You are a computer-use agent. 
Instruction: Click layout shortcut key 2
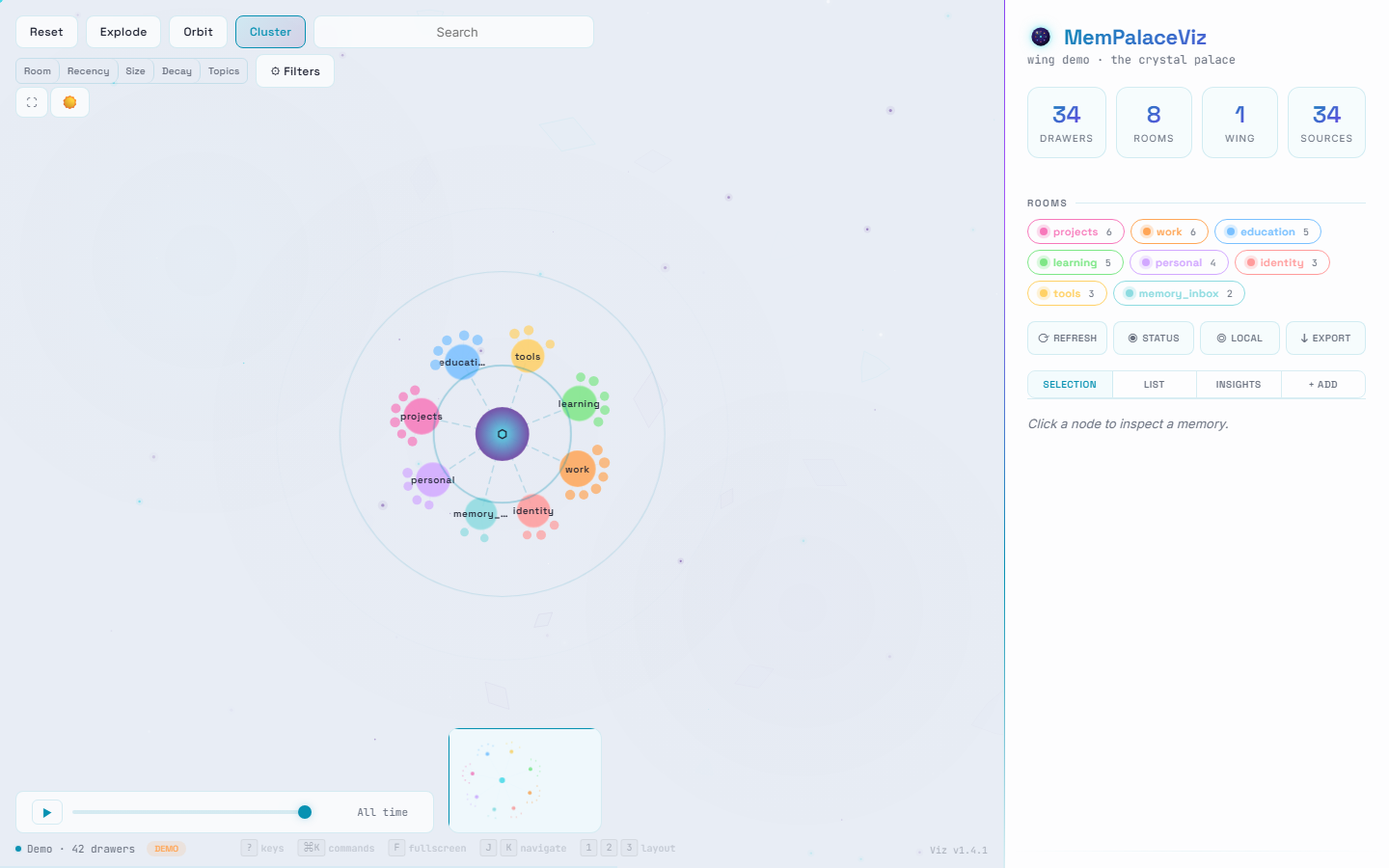point(609,848)
